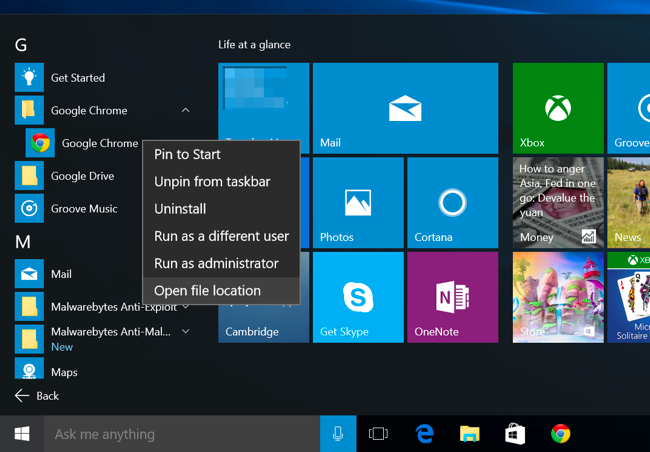The height and width of the screenshot is (452, 650).
Task: Click the Task View taskbar button
Action: 378,434
